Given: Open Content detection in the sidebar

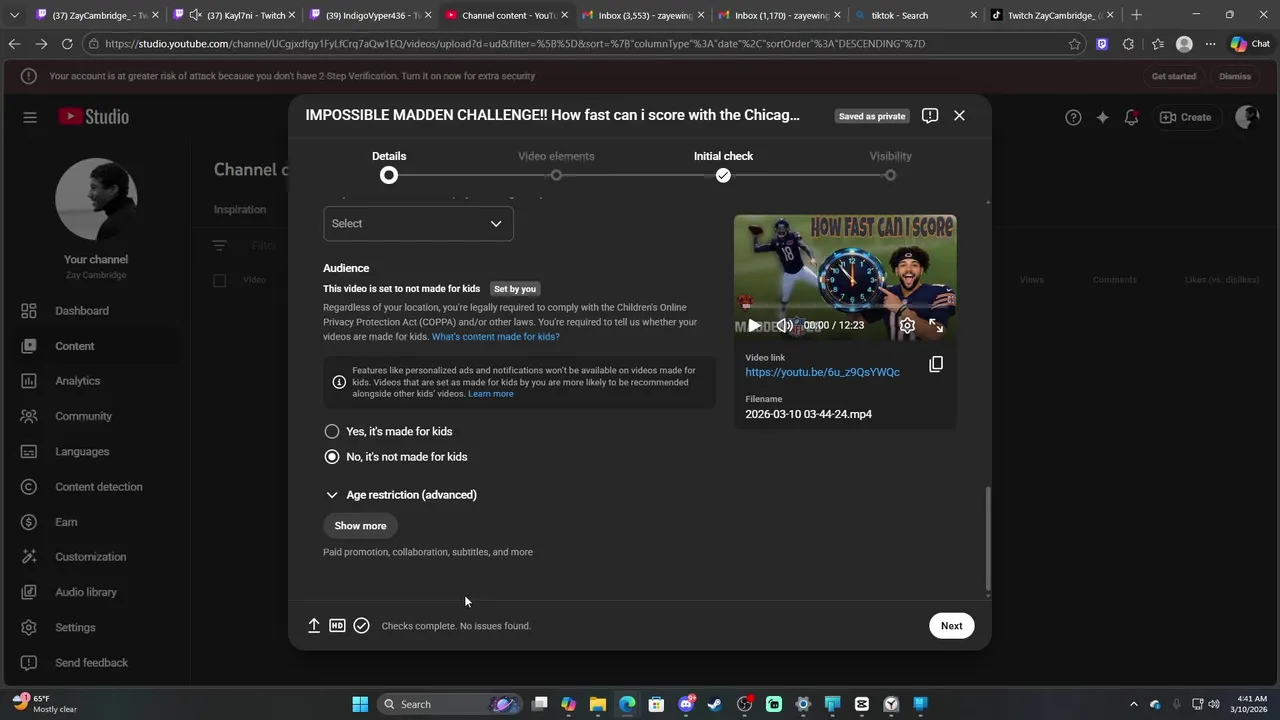Looking at the screenshot, I should 99,487.
